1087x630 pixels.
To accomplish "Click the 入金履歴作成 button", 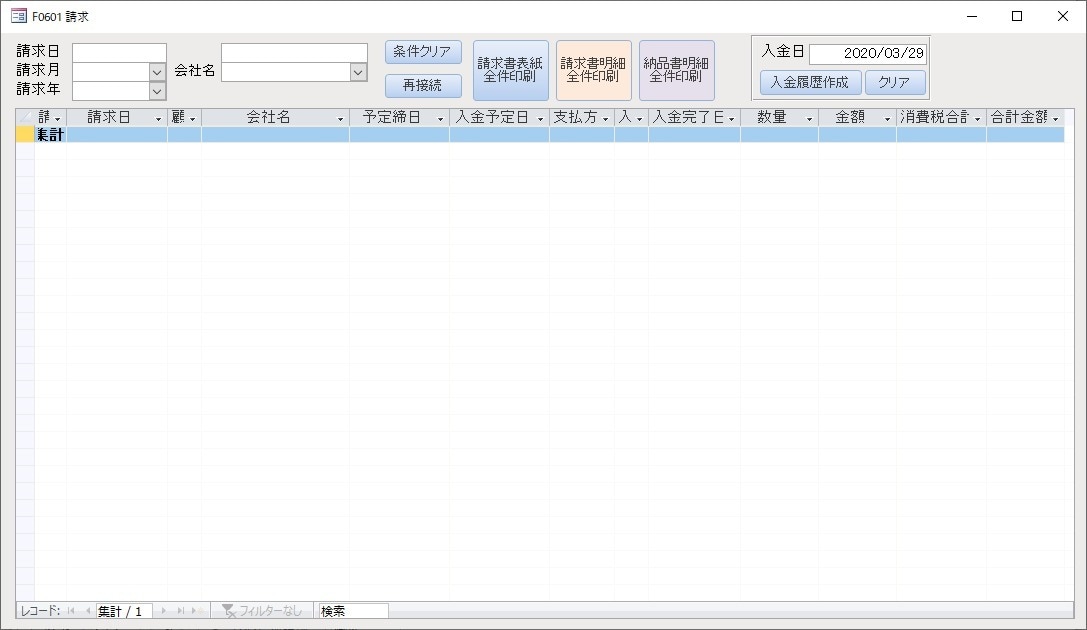I will pyautogui.click(x=810, y=82).
